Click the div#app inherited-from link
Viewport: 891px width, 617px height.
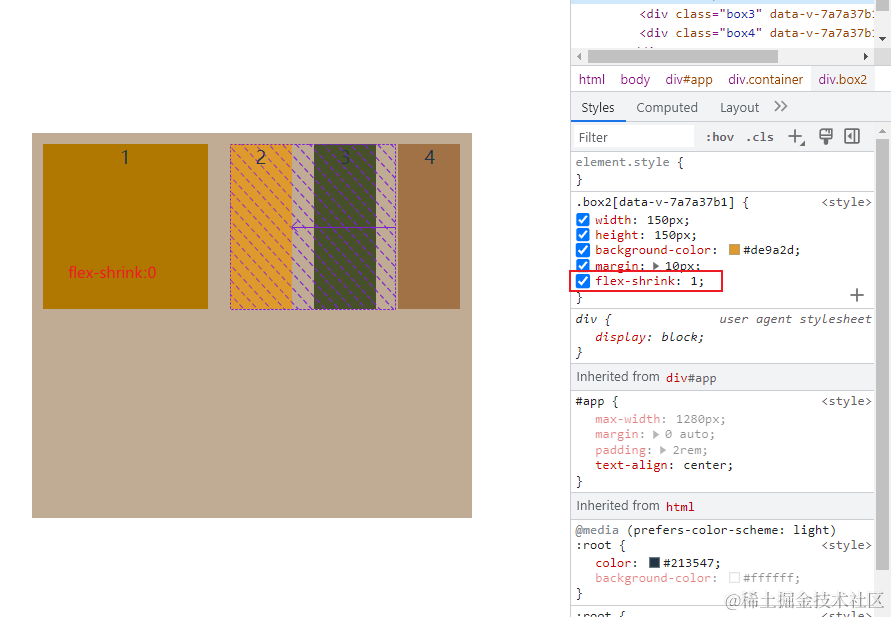[x=690, y=378]
